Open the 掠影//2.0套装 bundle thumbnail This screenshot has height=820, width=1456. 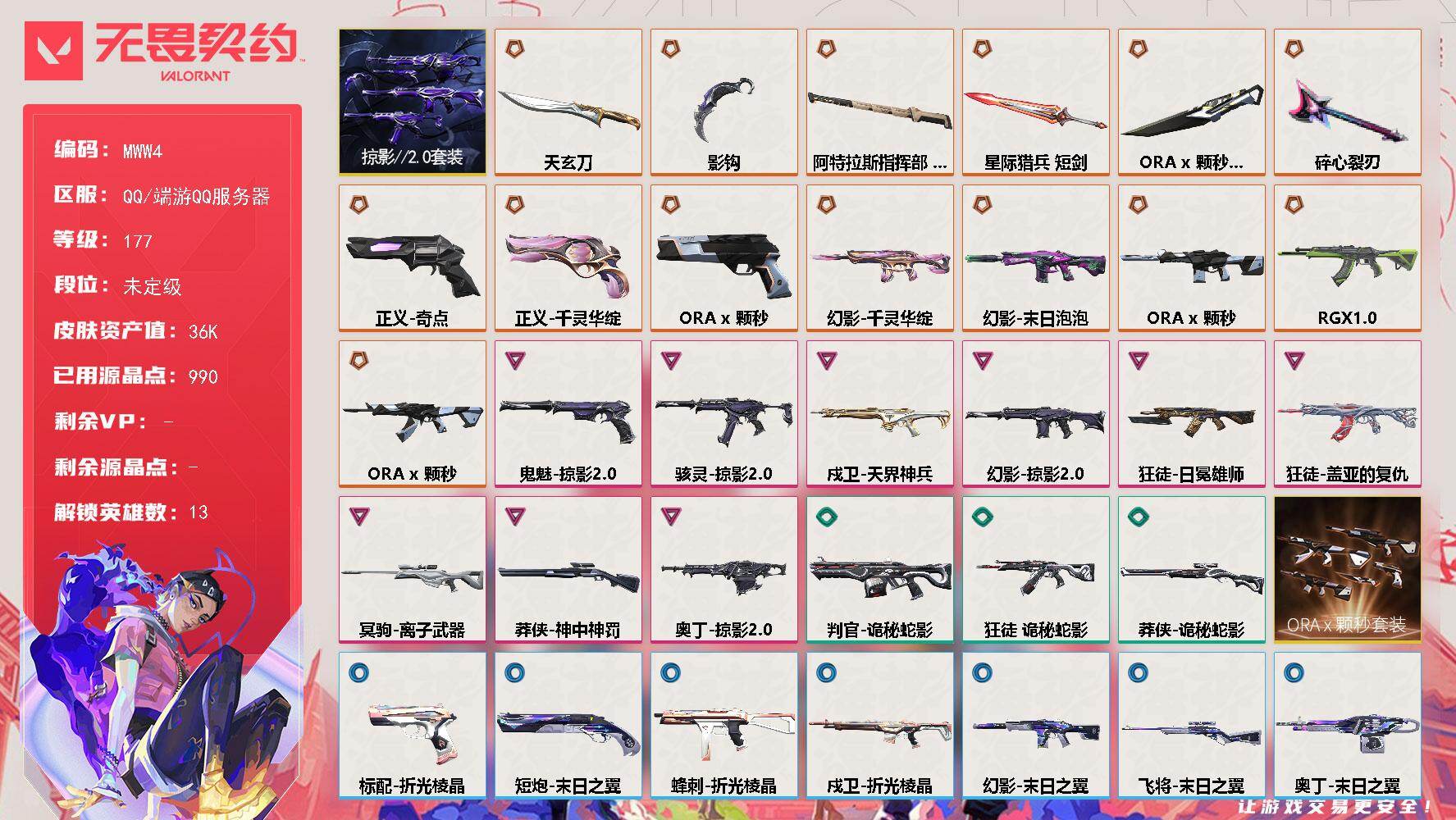[413, 102]
